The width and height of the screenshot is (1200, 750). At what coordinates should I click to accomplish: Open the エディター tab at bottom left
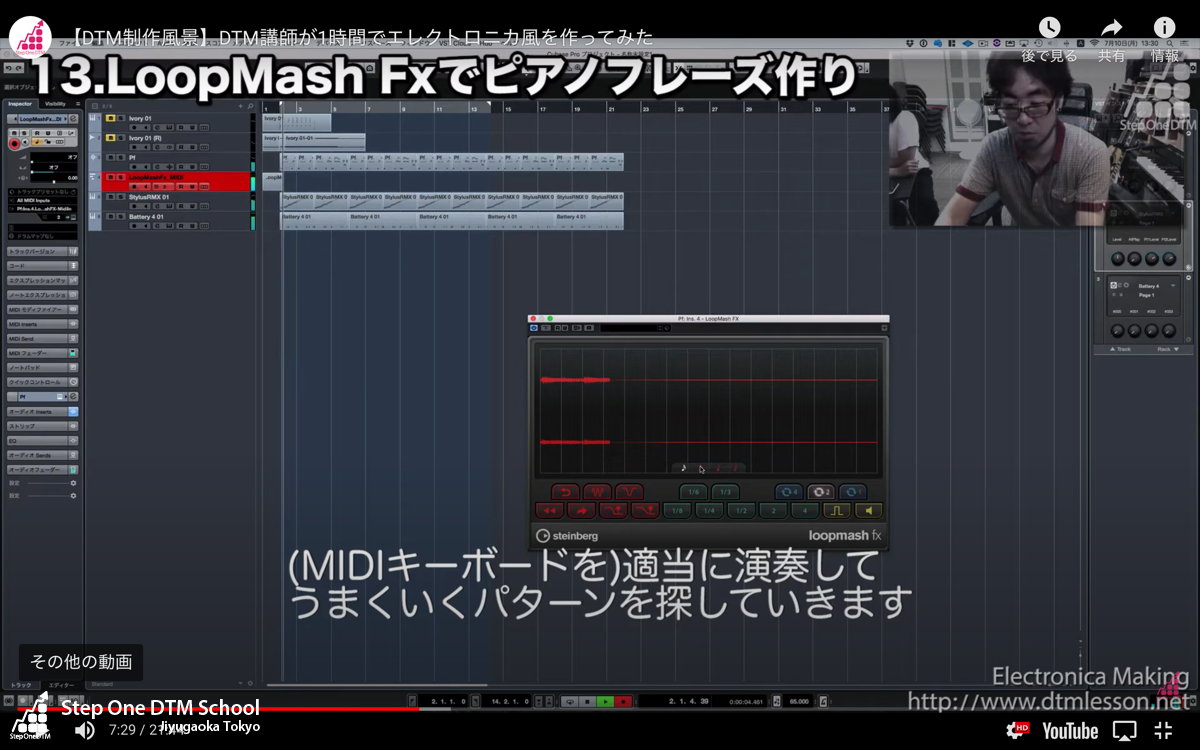61,685
